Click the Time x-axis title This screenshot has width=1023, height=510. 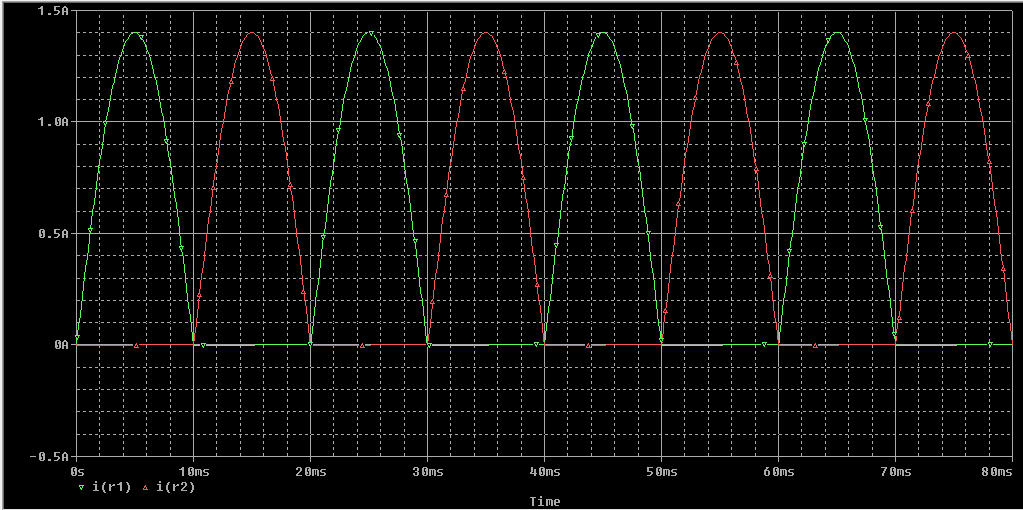(545, 501)
